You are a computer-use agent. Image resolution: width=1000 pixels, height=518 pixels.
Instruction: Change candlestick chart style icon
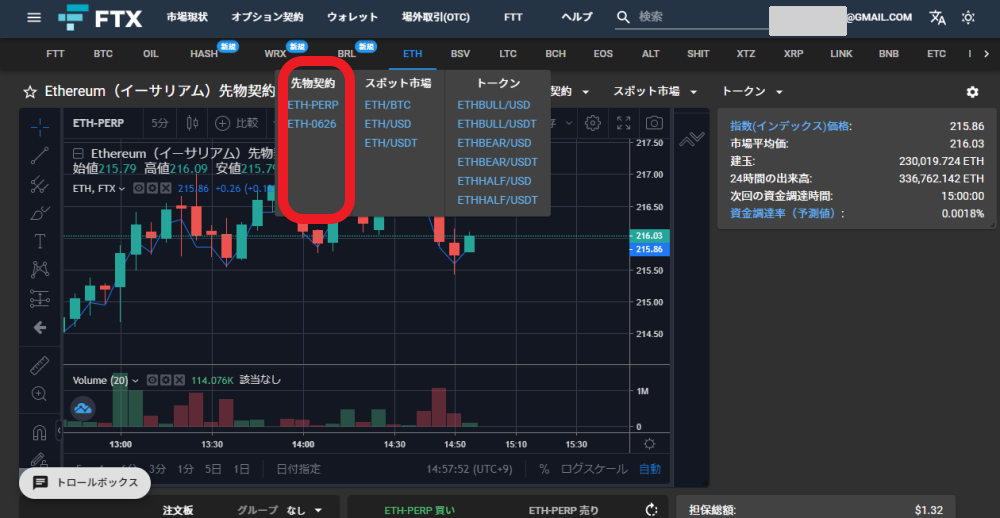[x=193, y=122]
